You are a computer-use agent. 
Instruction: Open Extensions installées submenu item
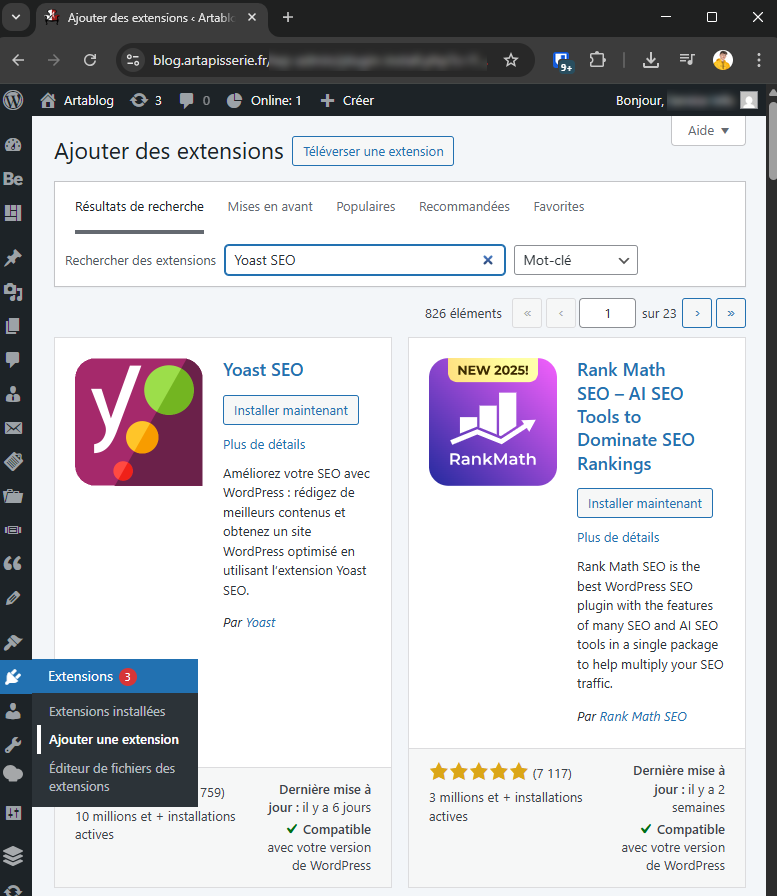107,711
